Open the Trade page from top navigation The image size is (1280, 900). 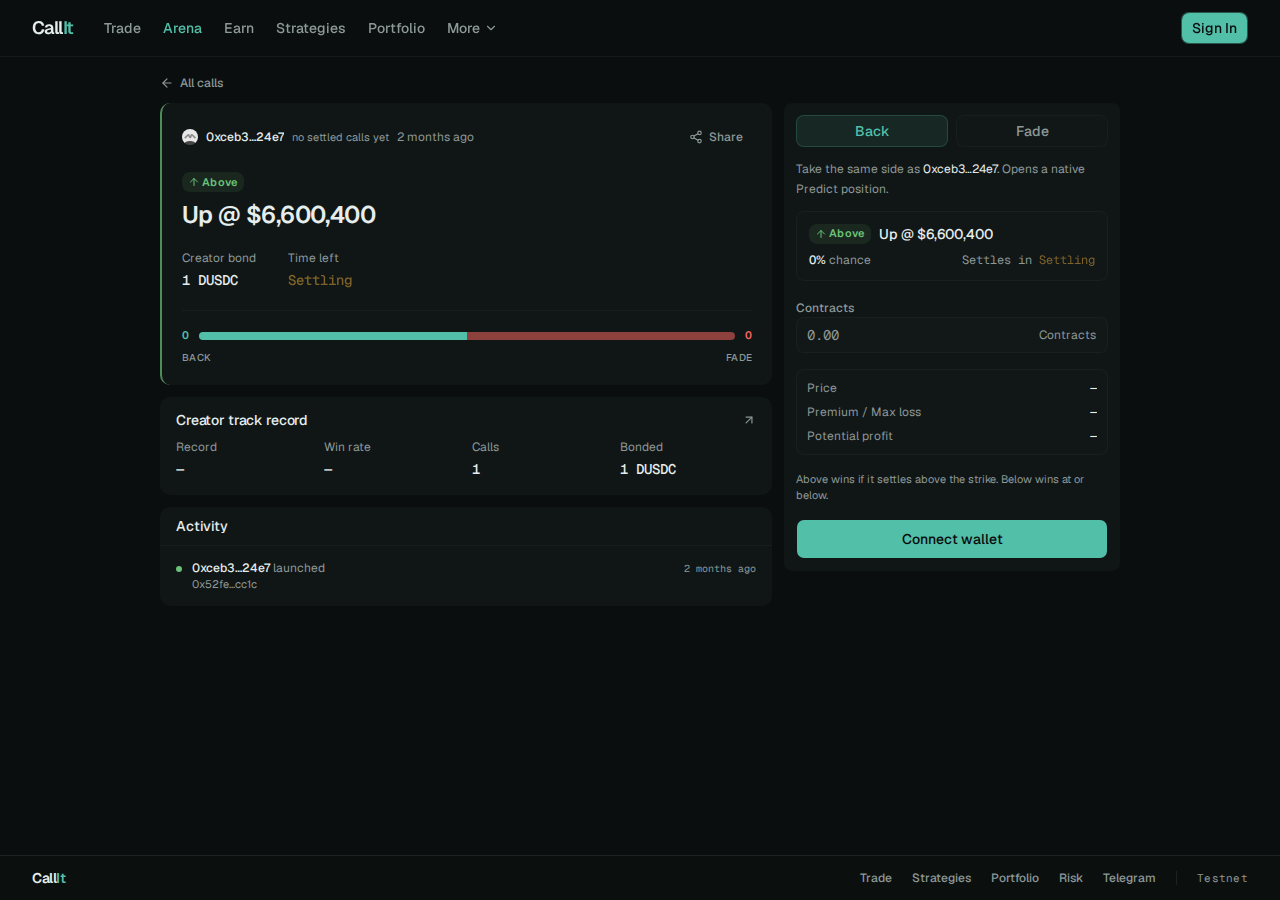(x=122, y=28)
